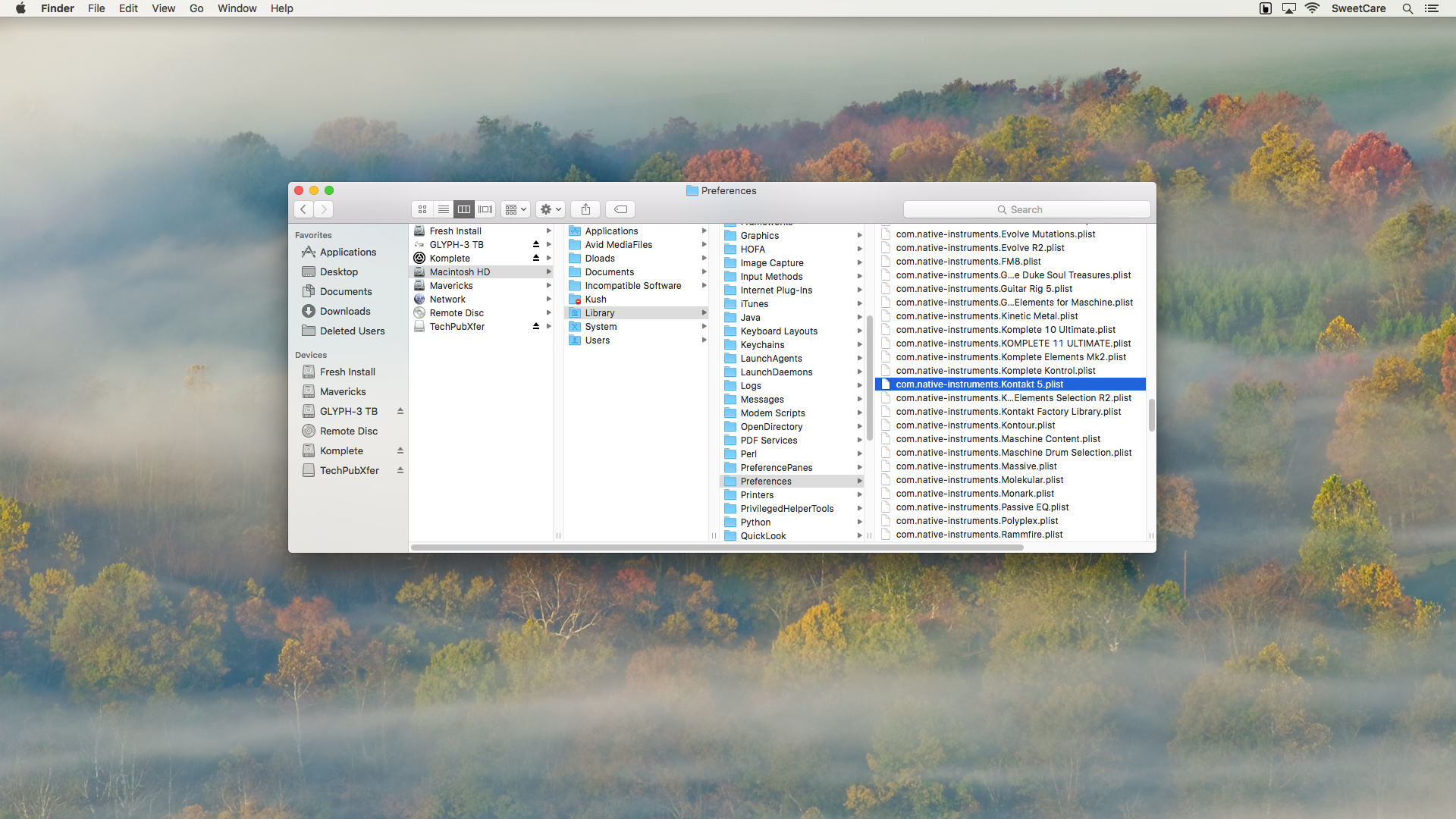Open the Window menu

pos(237,8)
